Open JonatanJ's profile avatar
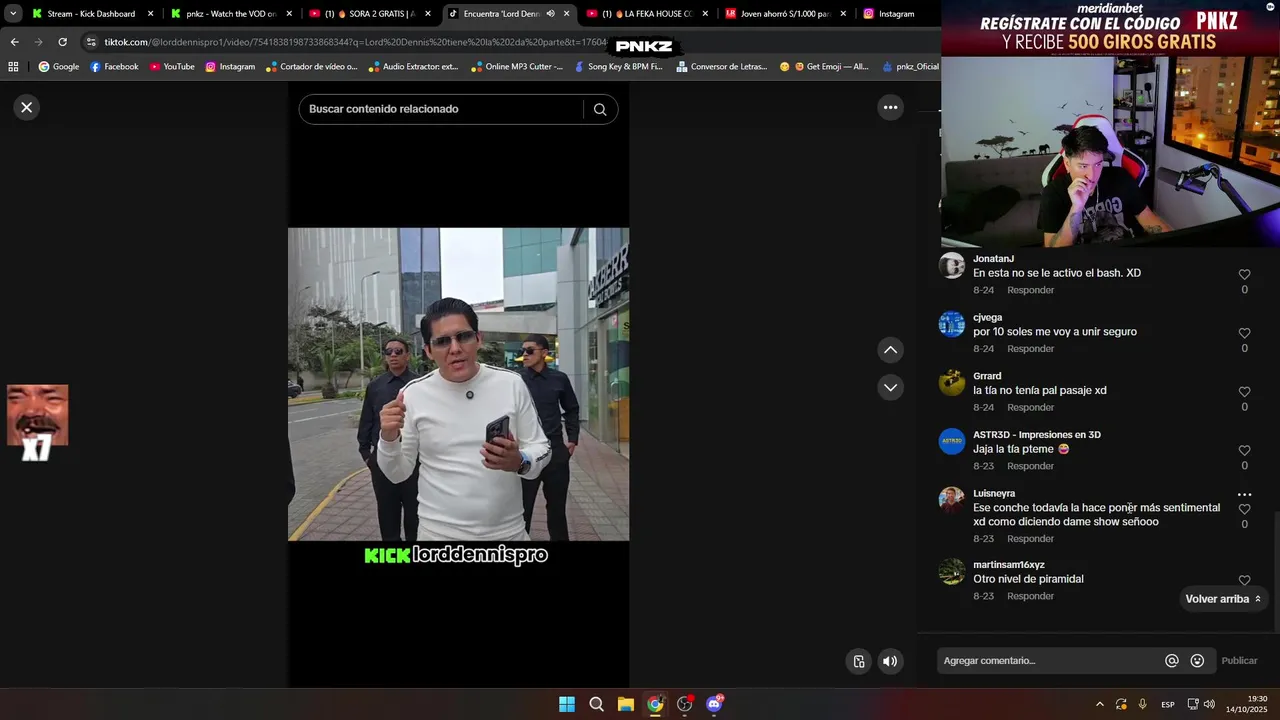1280x720 pixels. tap(952, 265)
